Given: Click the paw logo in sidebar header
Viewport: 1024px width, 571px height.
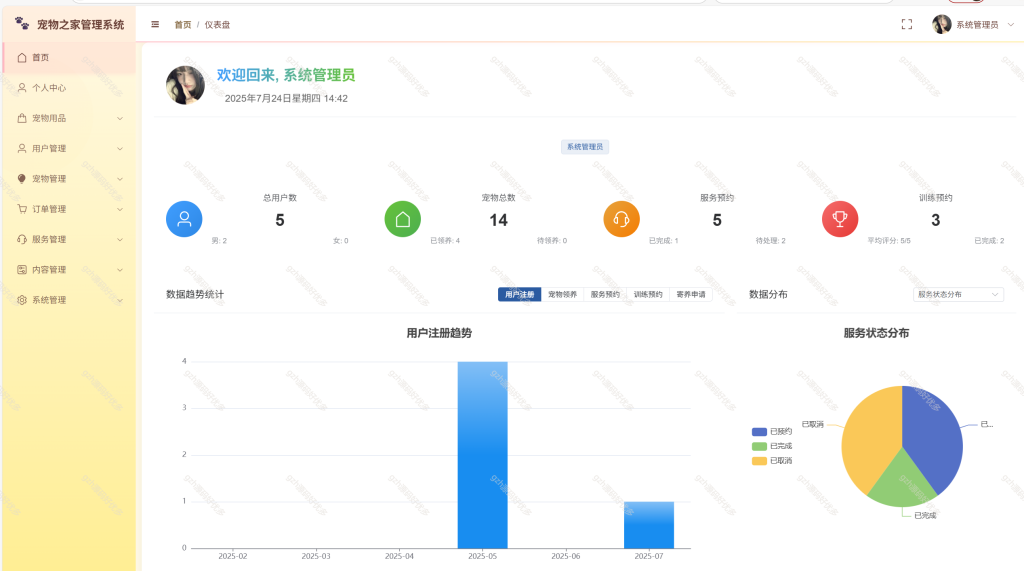Looking at the screenshot, I should [22, 24].
